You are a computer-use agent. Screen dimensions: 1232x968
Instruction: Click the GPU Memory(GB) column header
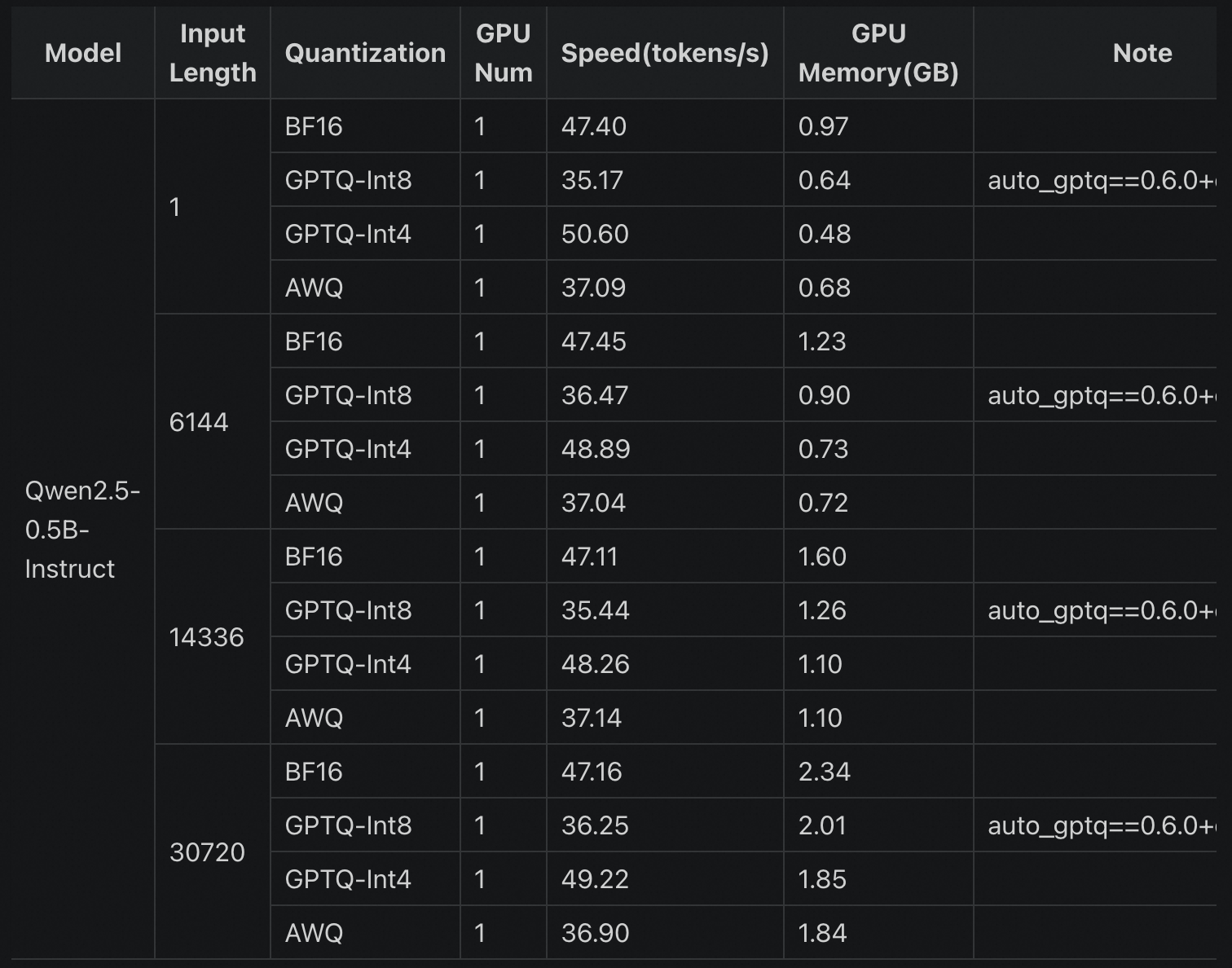[878, 53]
